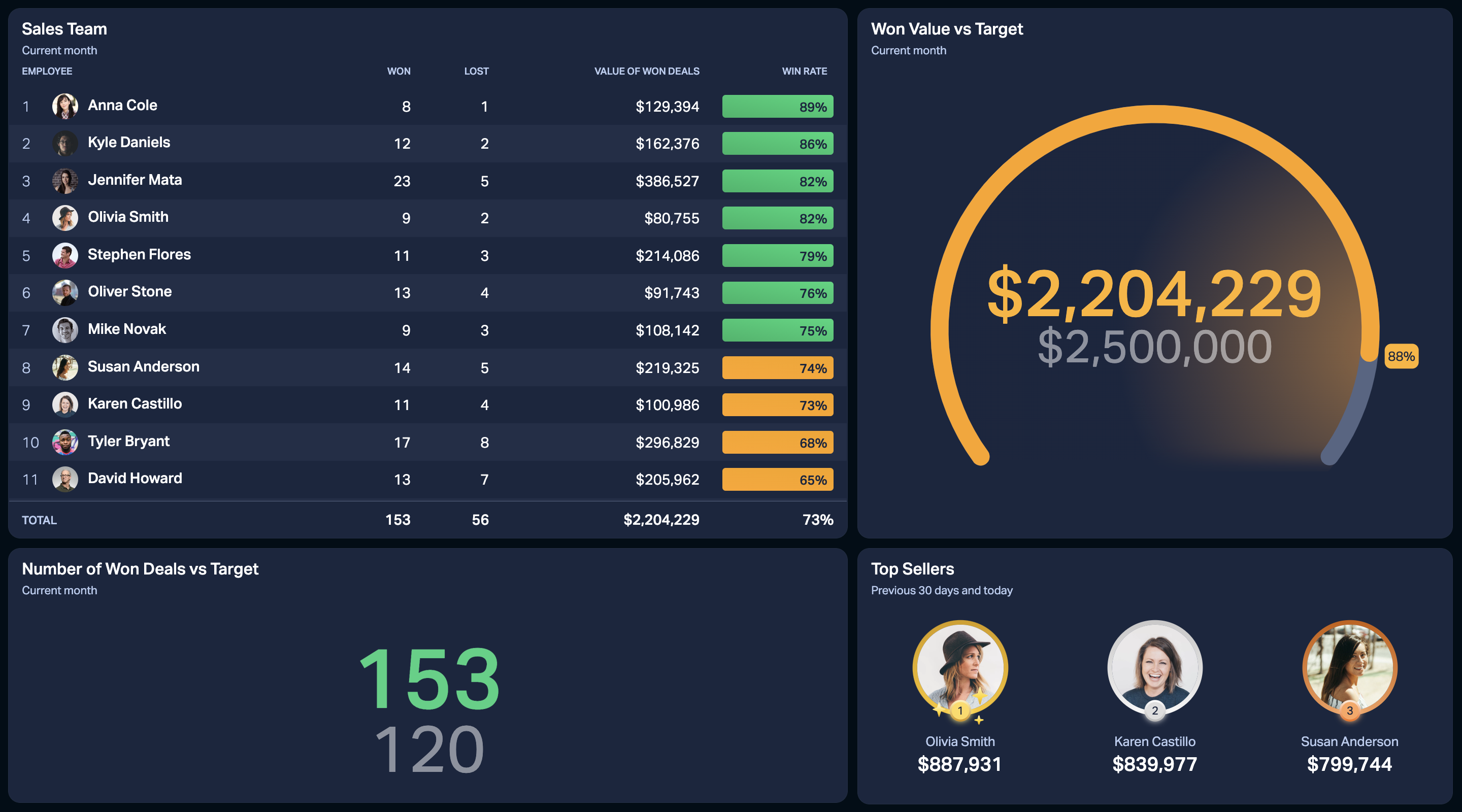Select David Howard's avatar photo
The width and height of the screenshot is (1462, 812).
(64, 479)
